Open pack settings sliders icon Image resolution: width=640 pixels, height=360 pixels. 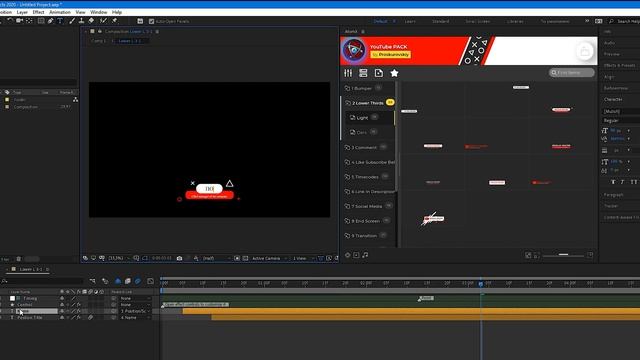point(348,73)
